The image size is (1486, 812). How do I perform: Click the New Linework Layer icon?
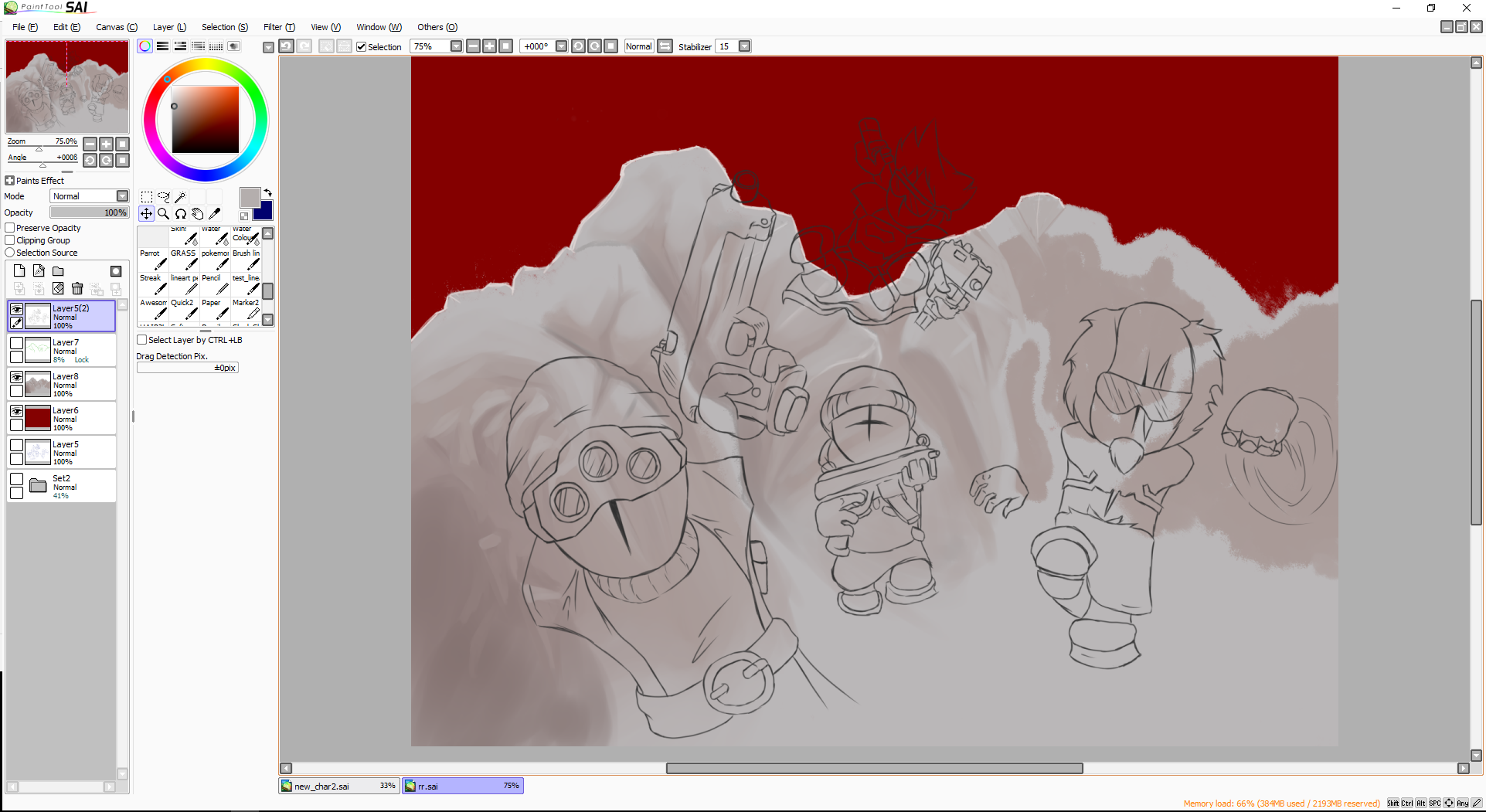pyautogui.click(x=39, y=270)
